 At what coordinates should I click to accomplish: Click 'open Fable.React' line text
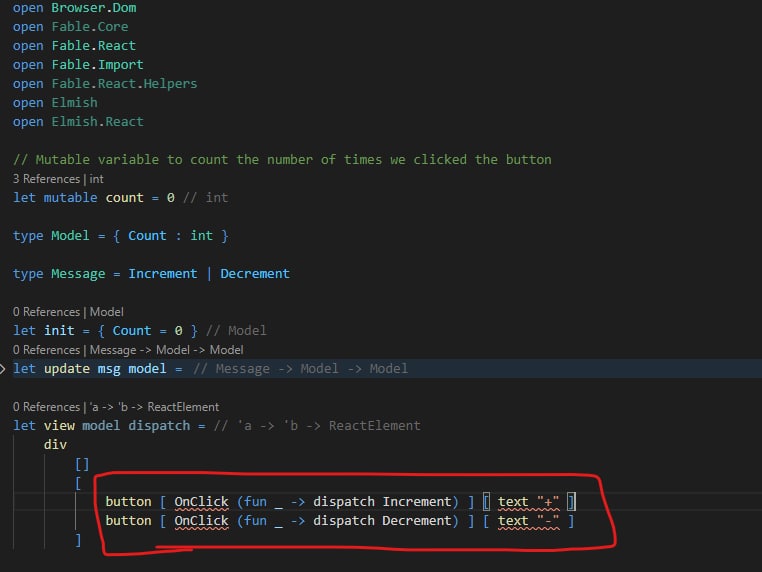click(x=74, y=46)
